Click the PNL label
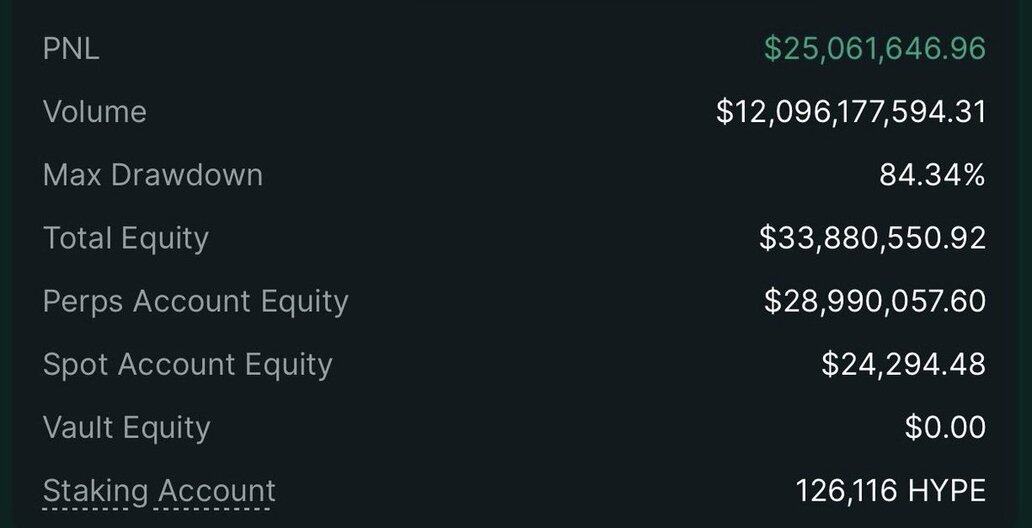This screenshot has width=1032, height=528. pos(71,48)
